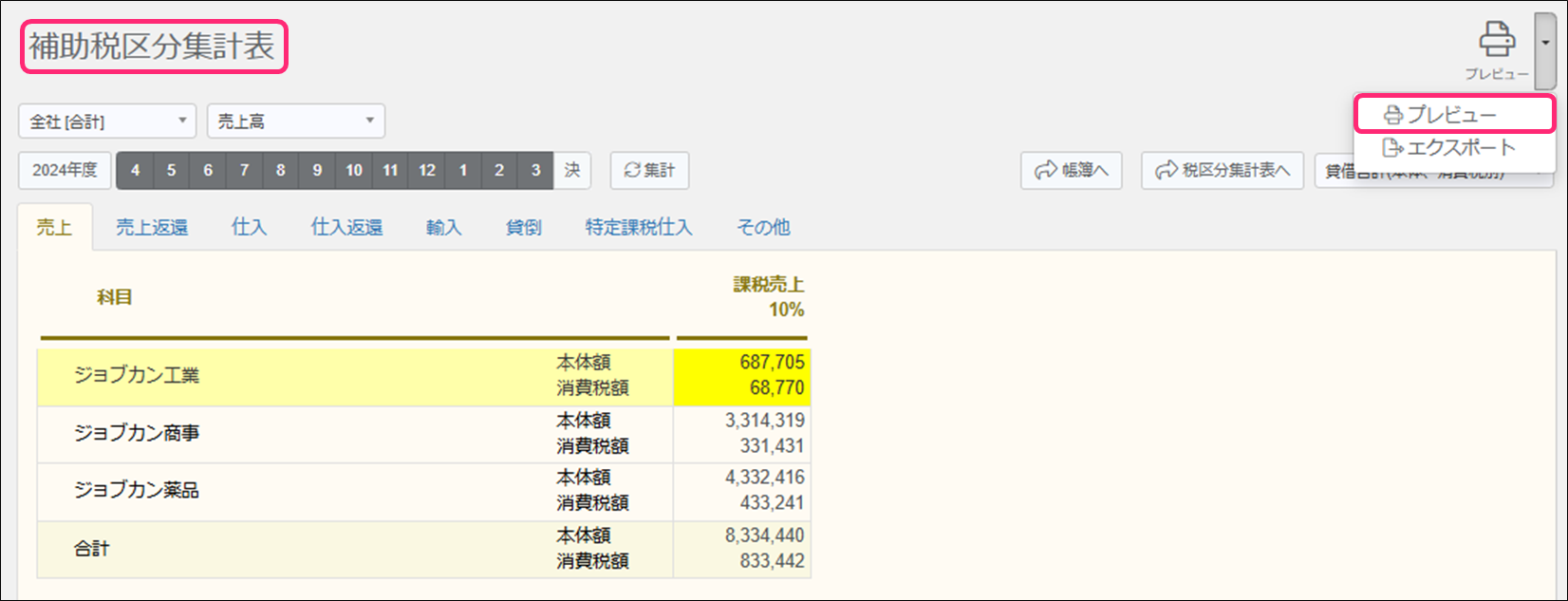Select month 11 in the period bar
Viewport: 1568px width, 601px height.
click(390, 170)
